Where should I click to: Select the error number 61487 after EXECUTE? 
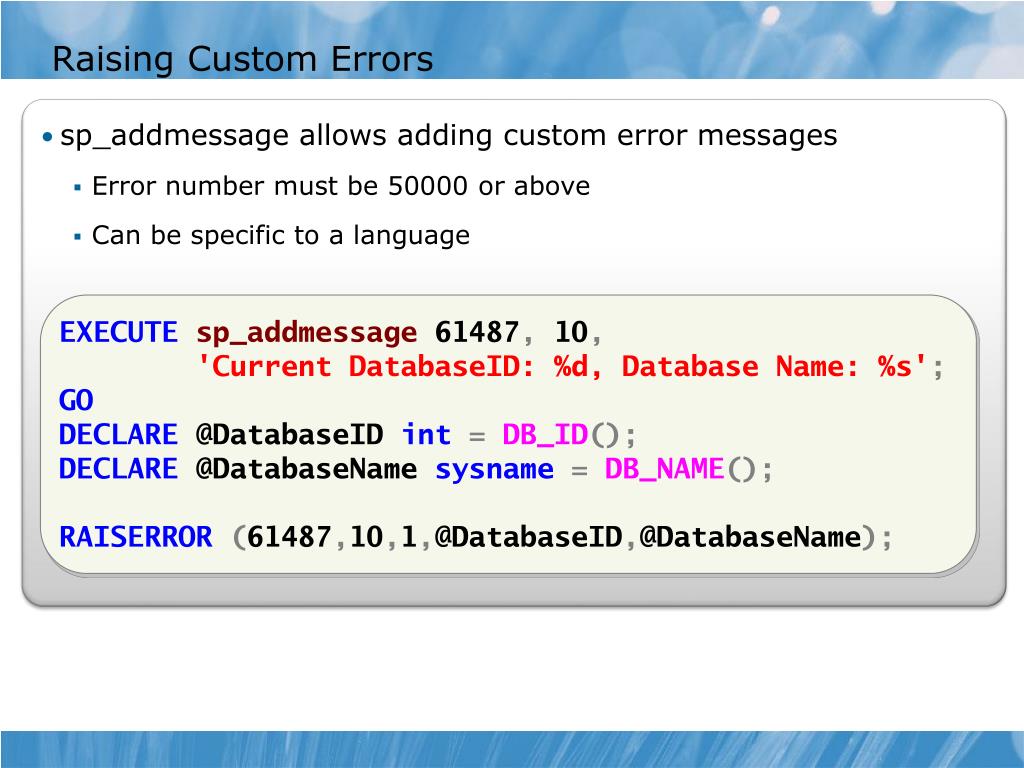point(475,332)
